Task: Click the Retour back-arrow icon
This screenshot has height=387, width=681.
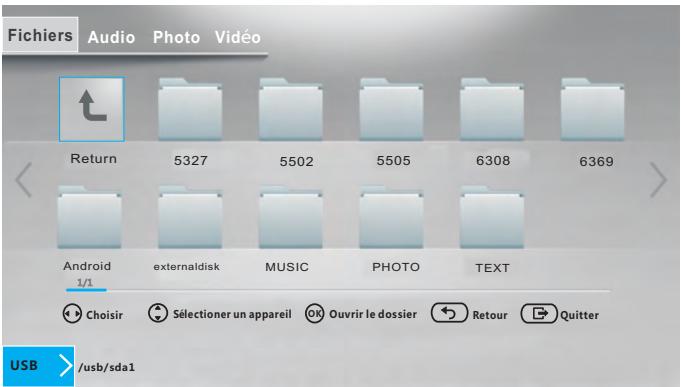Action: pyautogui.click(x=449, y=313)
